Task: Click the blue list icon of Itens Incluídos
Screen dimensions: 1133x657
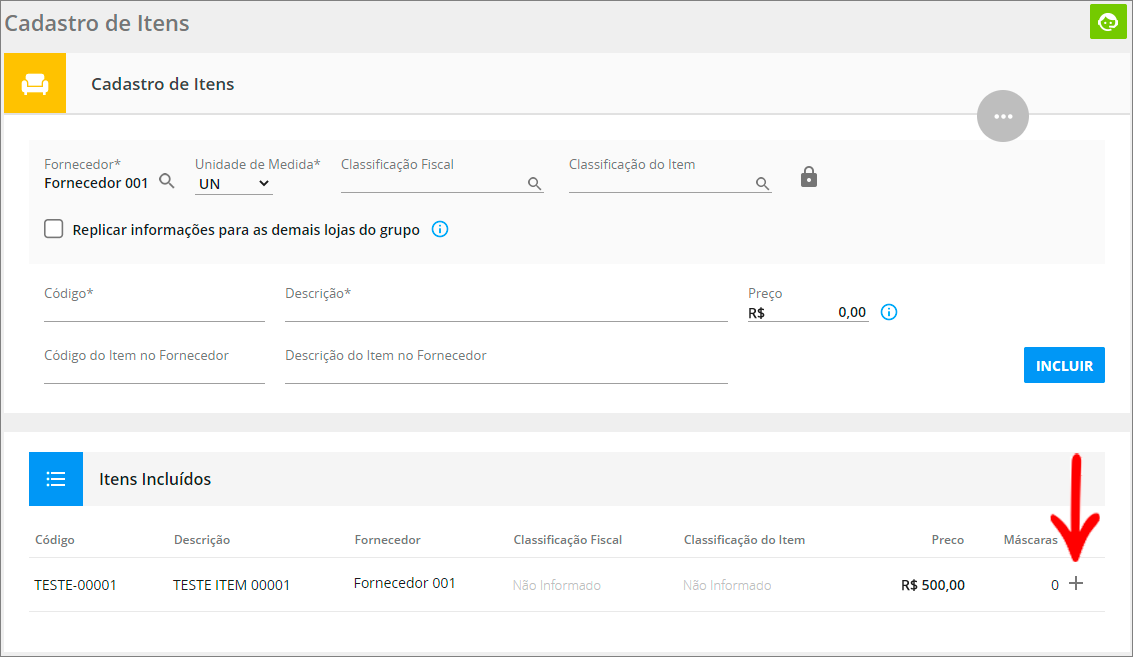Action: click(56, 479)
